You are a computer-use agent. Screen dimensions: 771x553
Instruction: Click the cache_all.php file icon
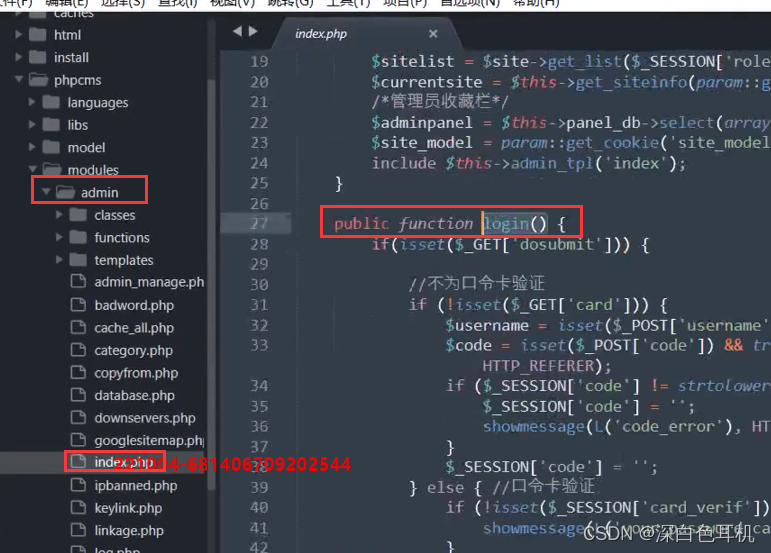click(x=78, y=328)
